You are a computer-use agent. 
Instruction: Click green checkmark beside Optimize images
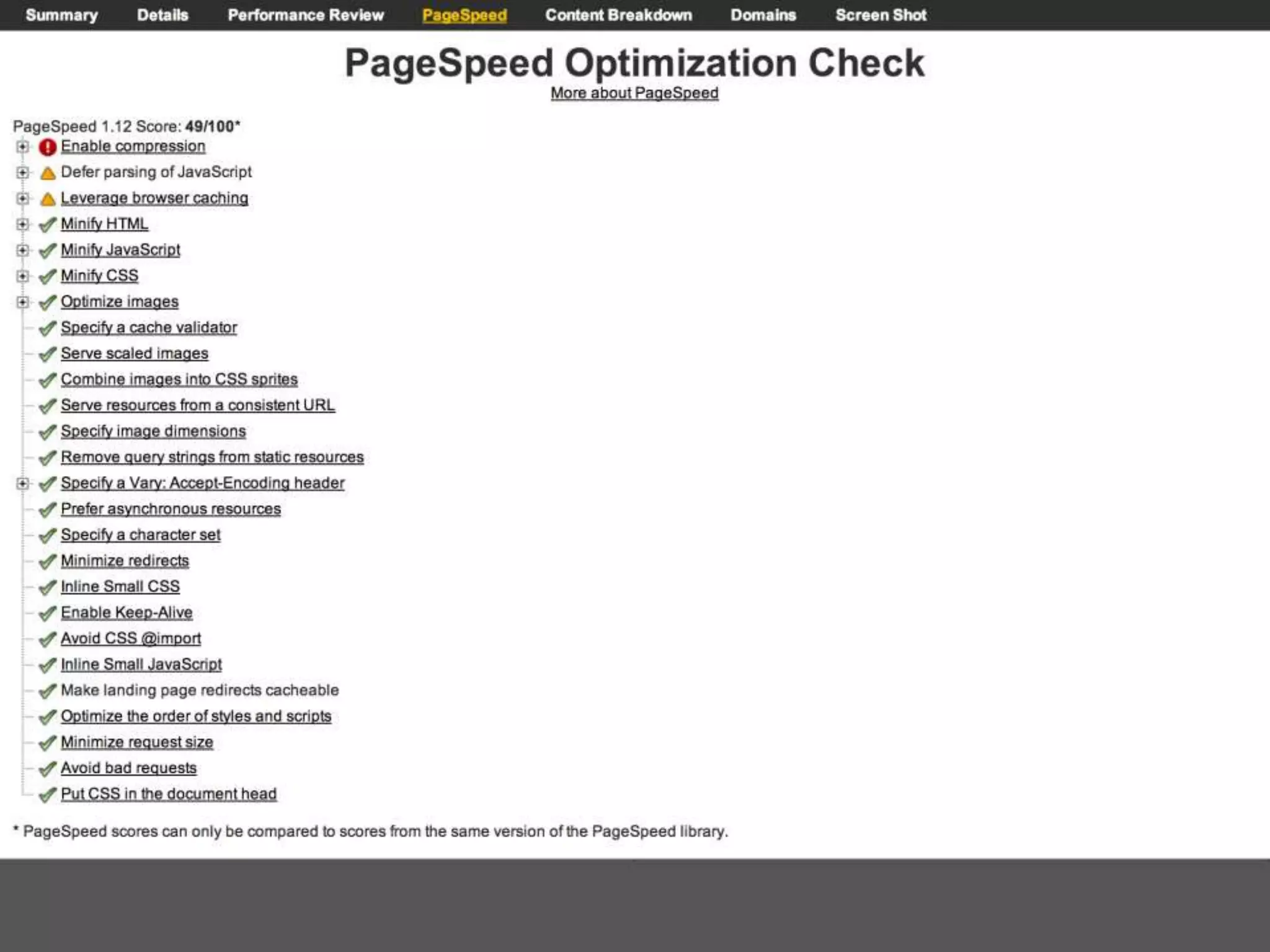pyautogui.click(x=48, y=302)
